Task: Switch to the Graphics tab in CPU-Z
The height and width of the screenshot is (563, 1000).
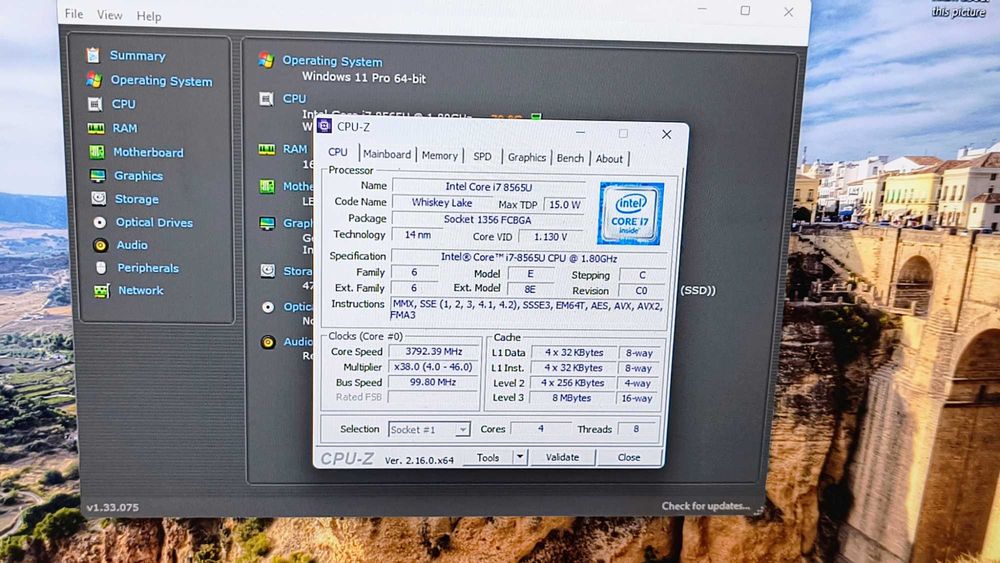Action: coord(527,157)
